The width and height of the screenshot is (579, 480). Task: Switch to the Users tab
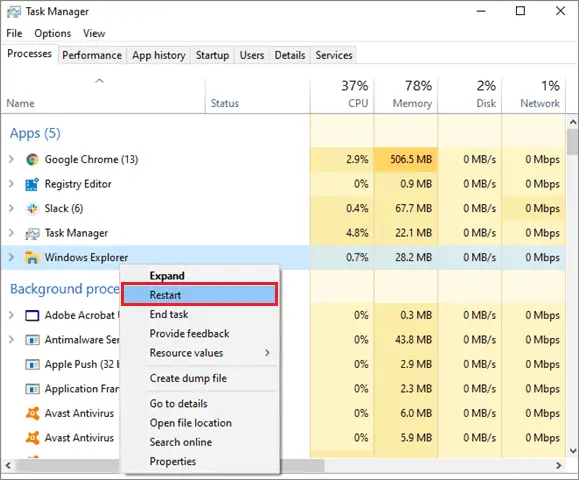point(252,55)
